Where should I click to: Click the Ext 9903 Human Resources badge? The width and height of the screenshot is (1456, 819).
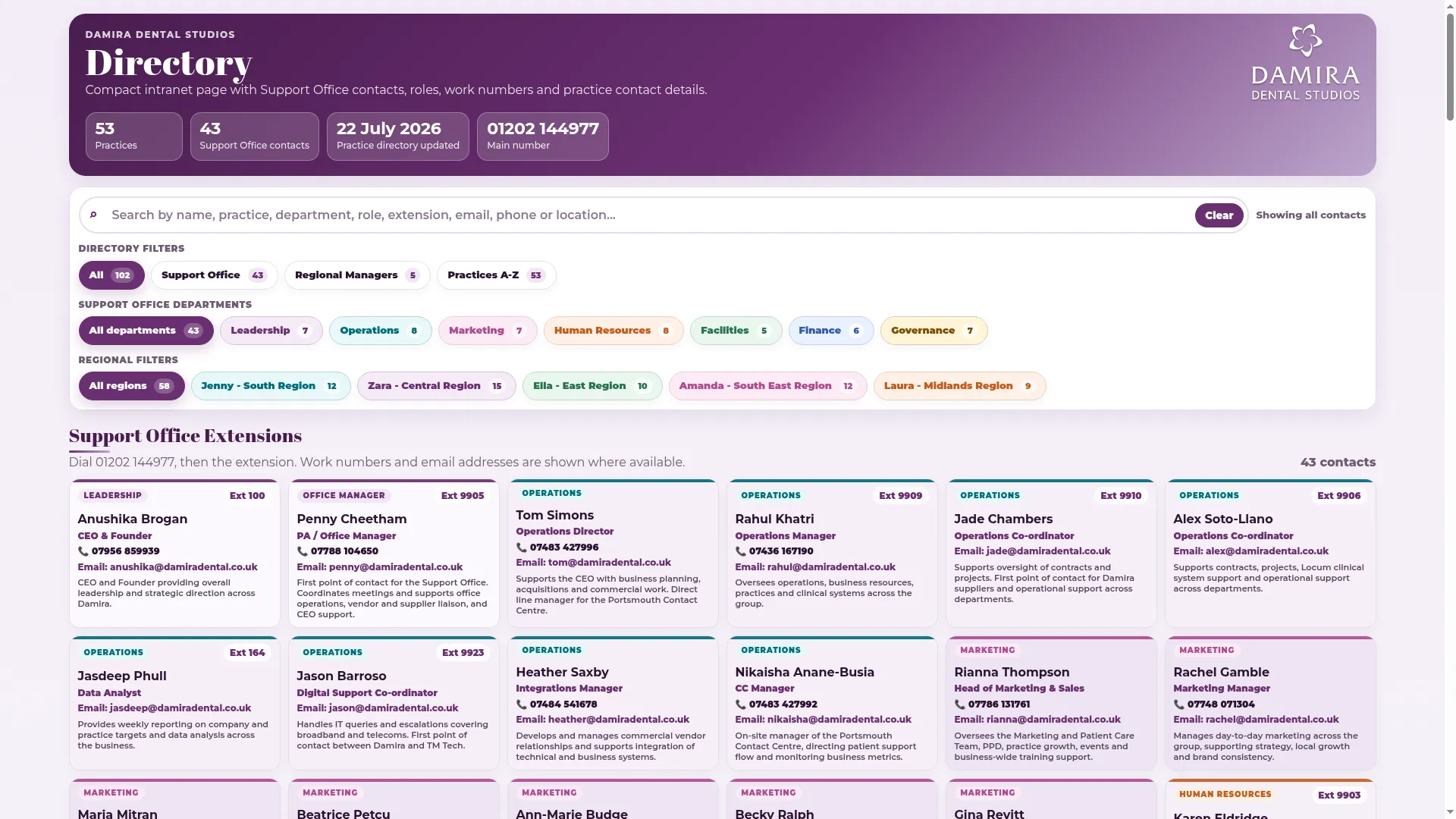click(1338, 795)
